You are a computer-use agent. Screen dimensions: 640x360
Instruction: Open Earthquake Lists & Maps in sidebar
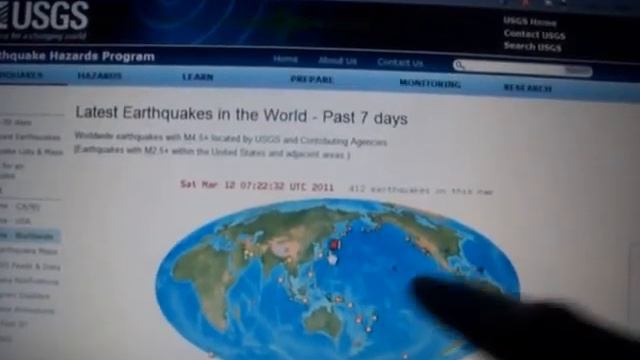[32, 152]
